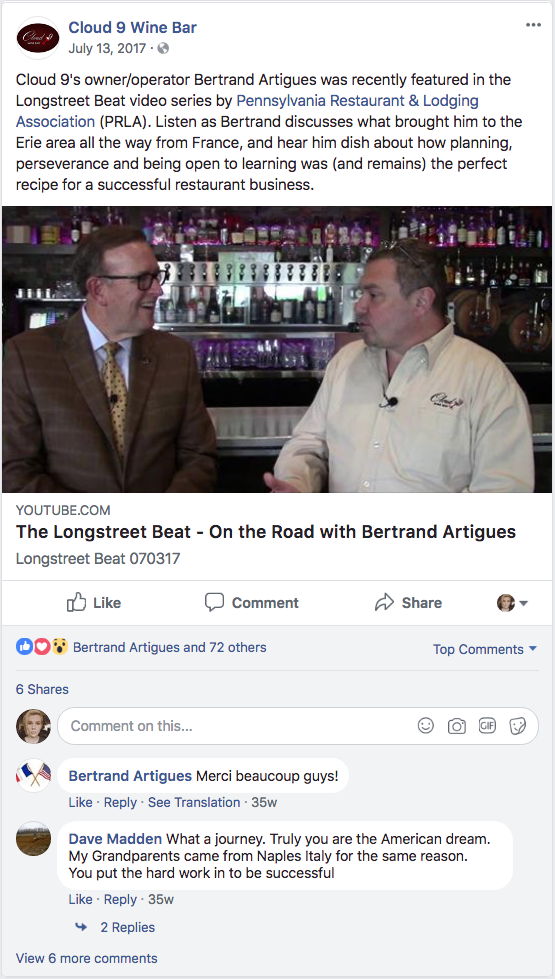
Task: Click the Cloud 9 Wine Bar profile logo
Action: [x=37, y=37]
